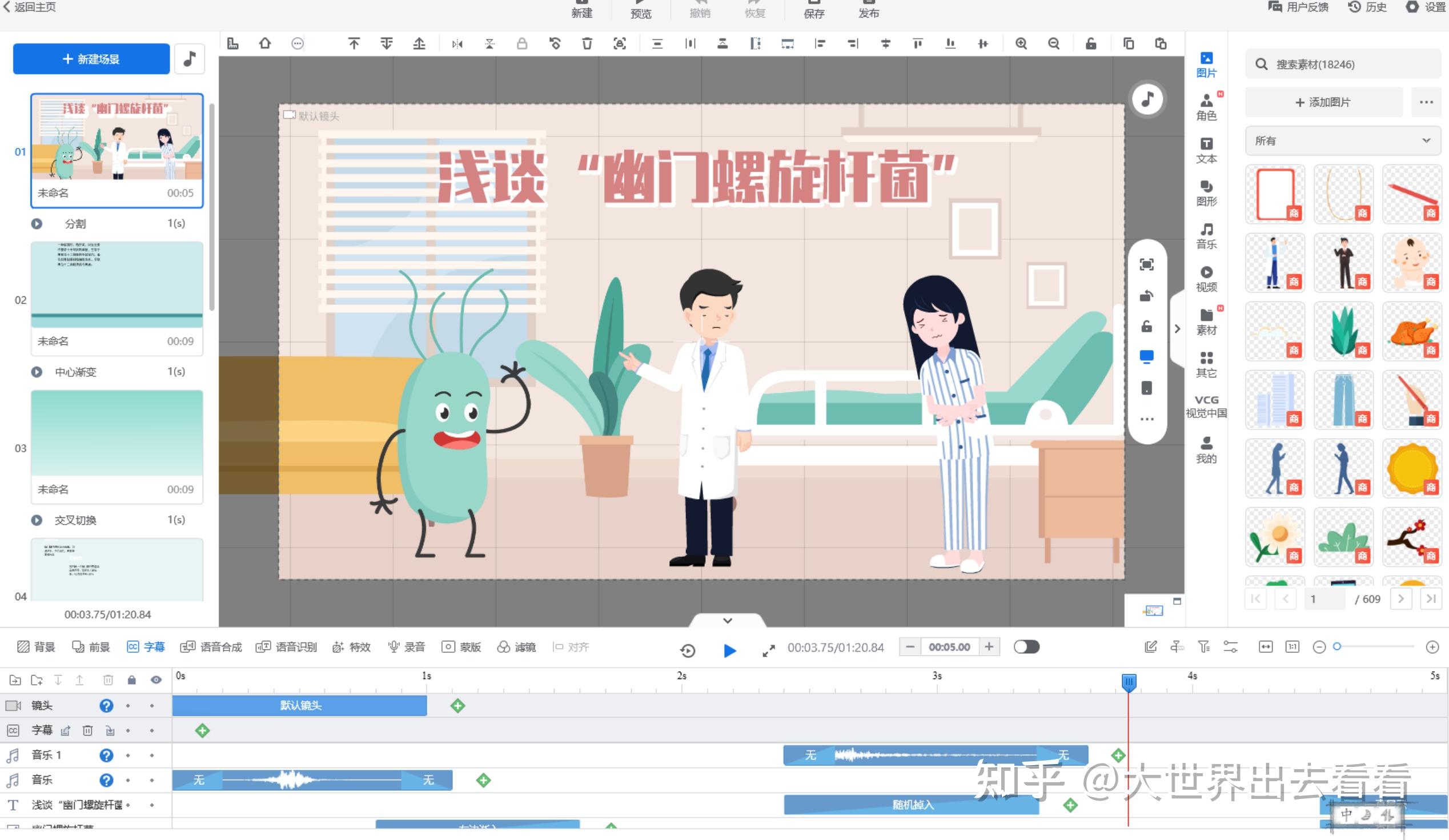Open the 蒙版 mask tool

point(461,647)
